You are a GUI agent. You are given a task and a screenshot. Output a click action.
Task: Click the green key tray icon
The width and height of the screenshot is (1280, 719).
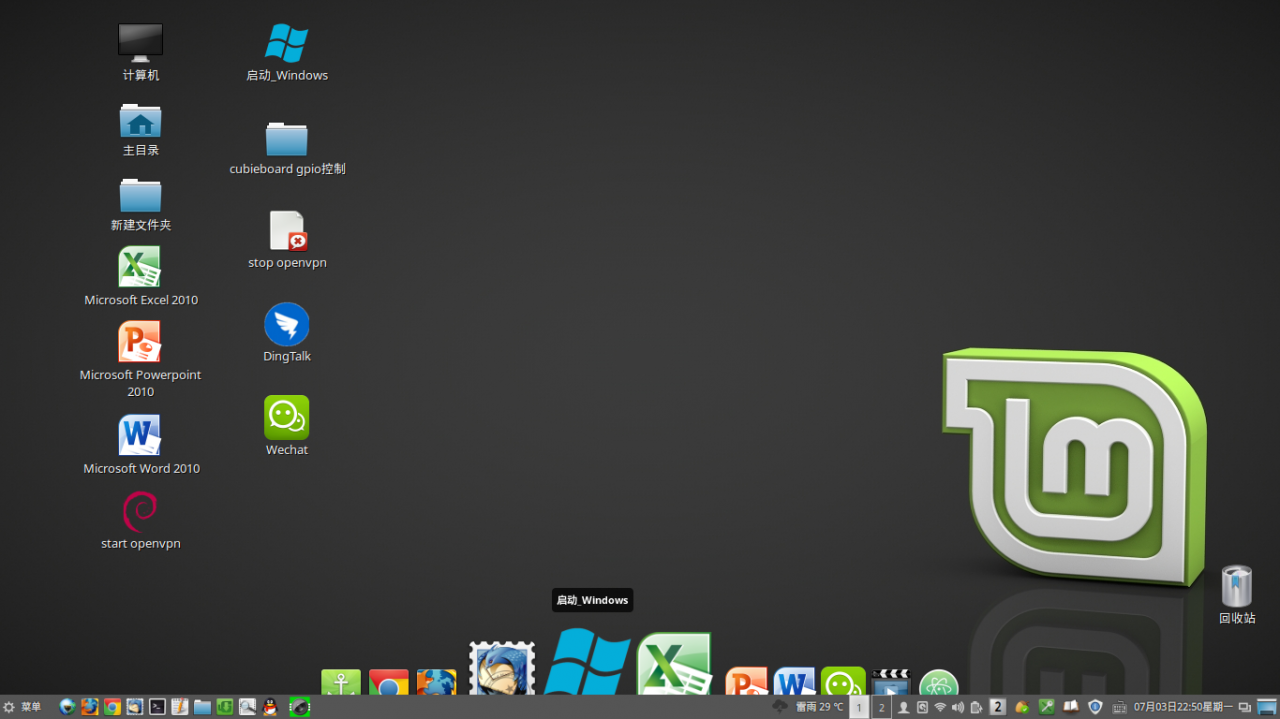[1047, 707]
